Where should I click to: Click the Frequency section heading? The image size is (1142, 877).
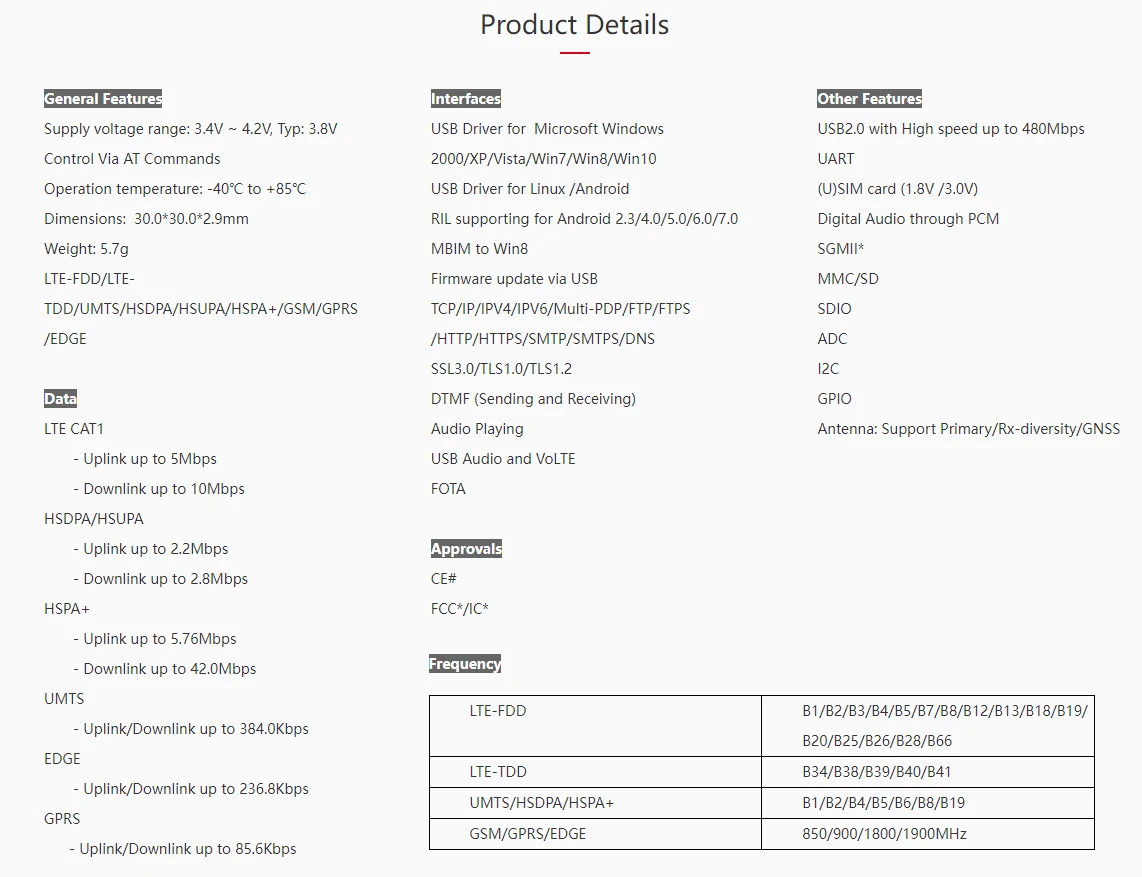point(465,664)
